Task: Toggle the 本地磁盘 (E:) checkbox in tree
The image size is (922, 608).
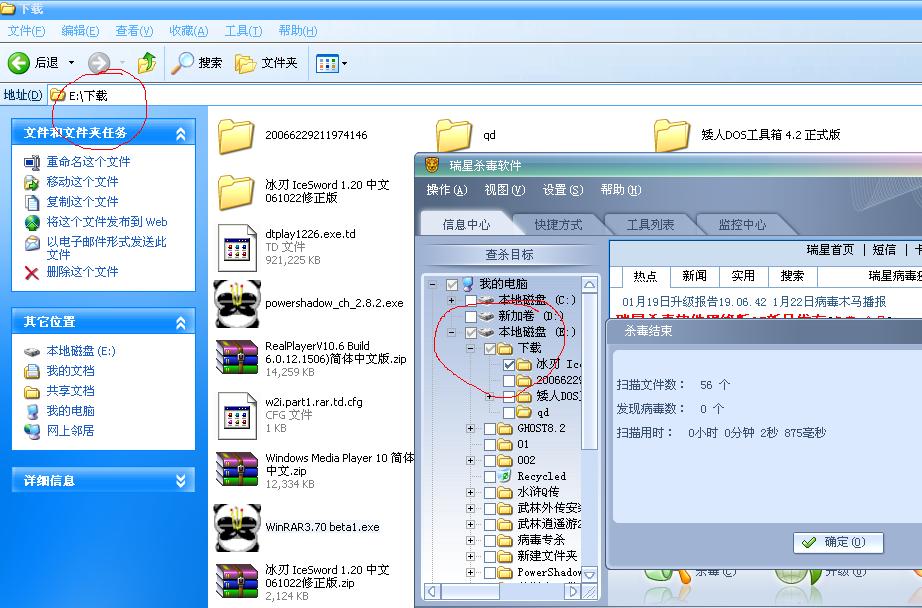Action: [470, 333]
